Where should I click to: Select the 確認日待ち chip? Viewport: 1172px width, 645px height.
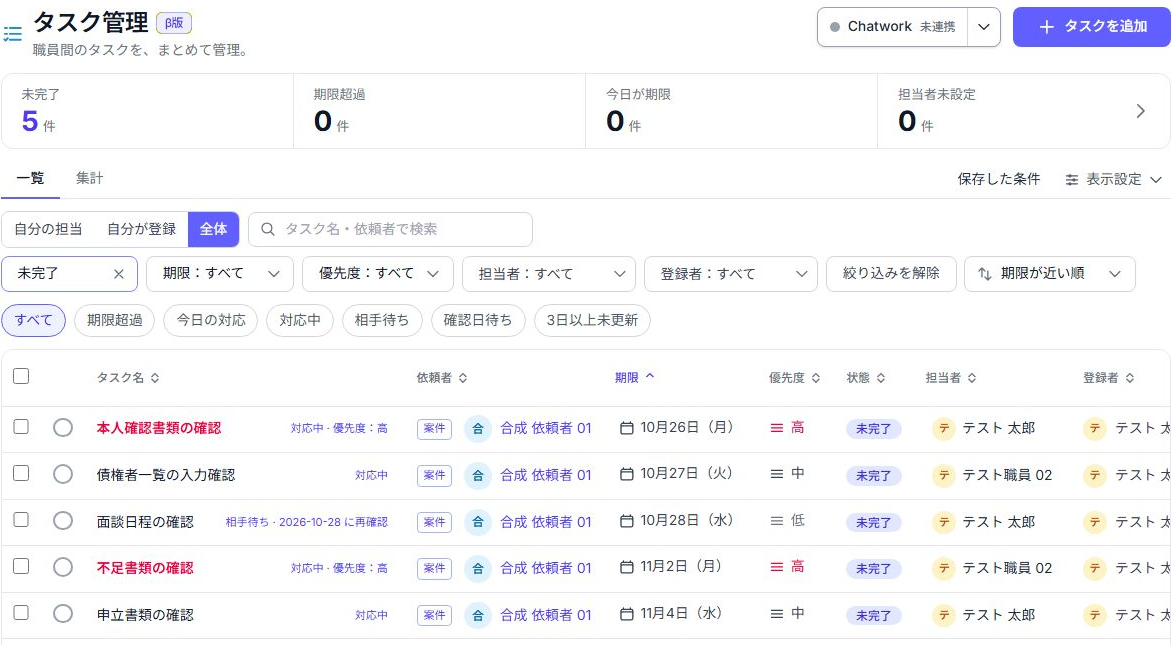pos(478,321)
